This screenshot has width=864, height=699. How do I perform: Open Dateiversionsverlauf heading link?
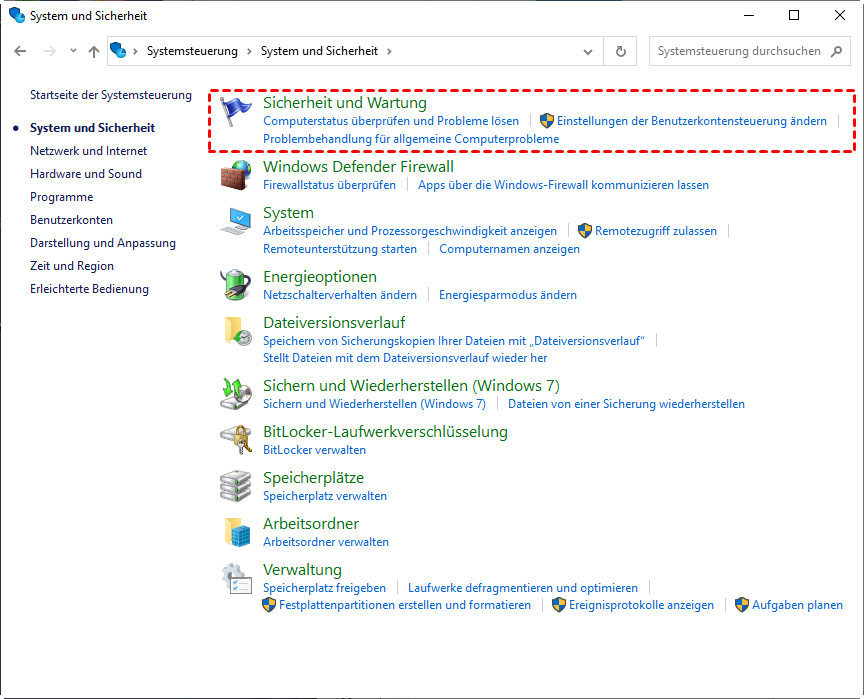[x=334, y=322]
